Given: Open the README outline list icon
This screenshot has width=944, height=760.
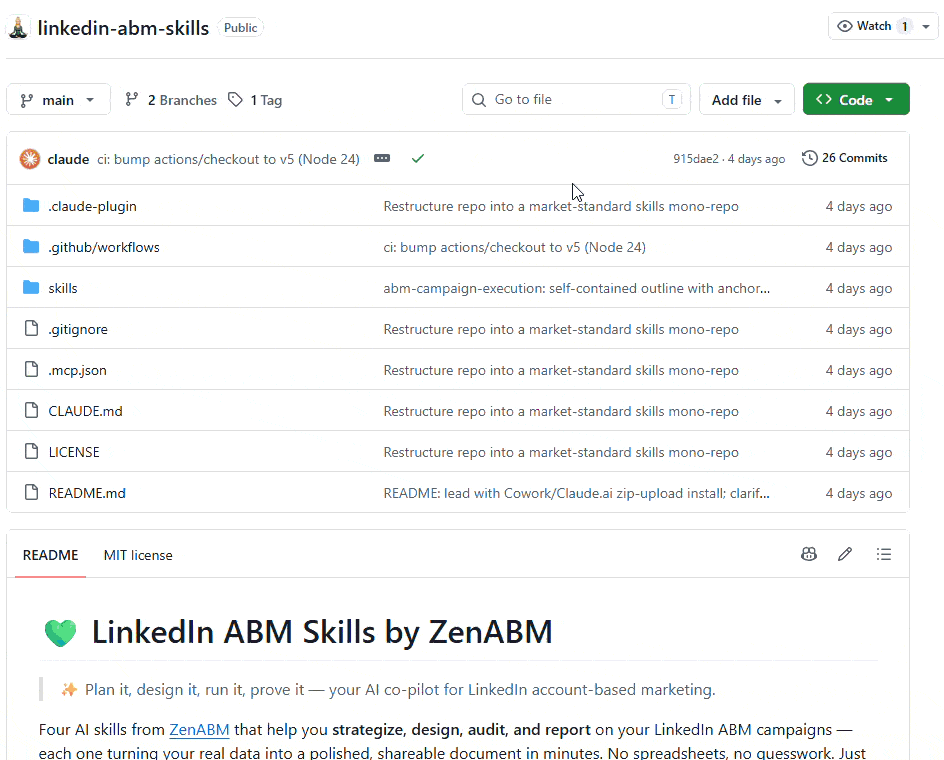Looking at the screenshot, I should [884, 554].
